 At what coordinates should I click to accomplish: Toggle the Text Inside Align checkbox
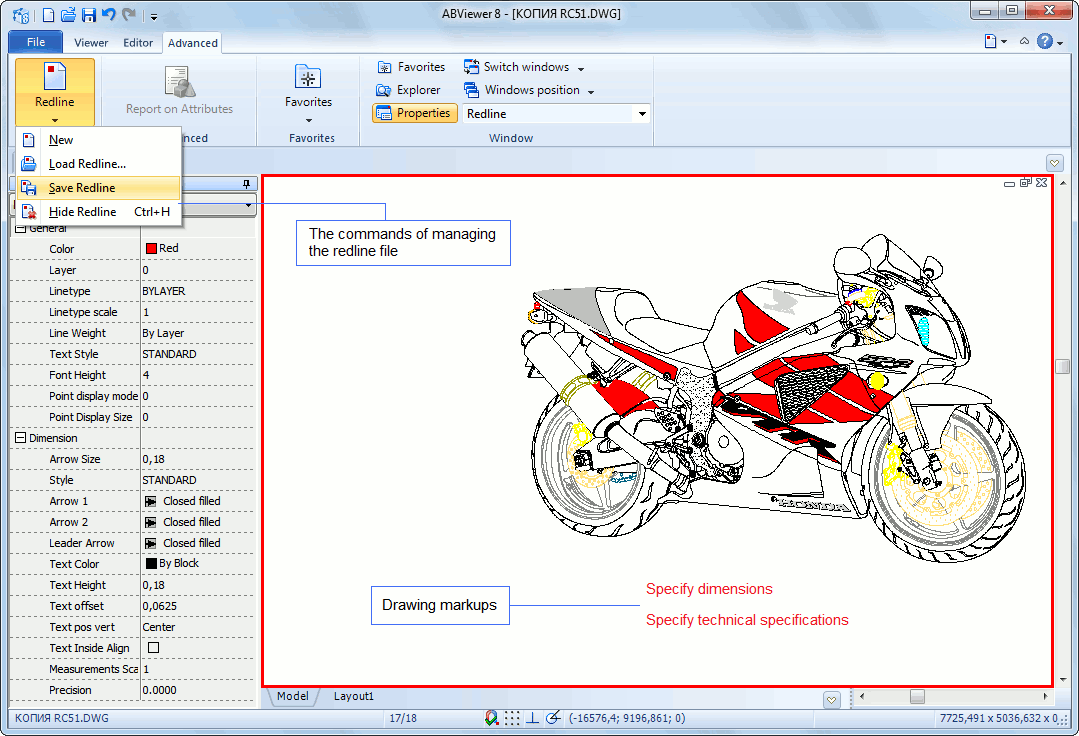[x=153, y=647]
